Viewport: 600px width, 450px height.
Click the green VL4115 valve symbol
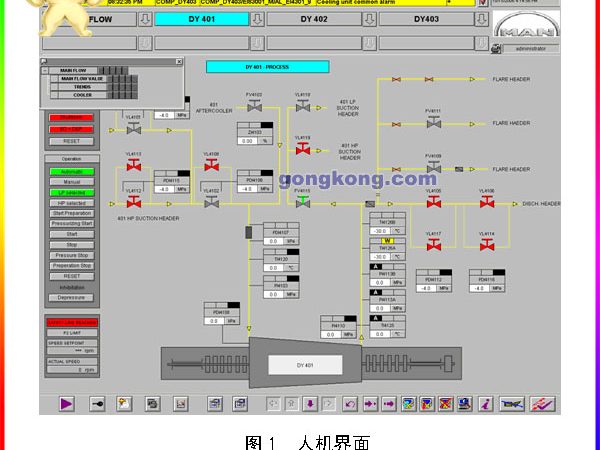coord(302,201)
